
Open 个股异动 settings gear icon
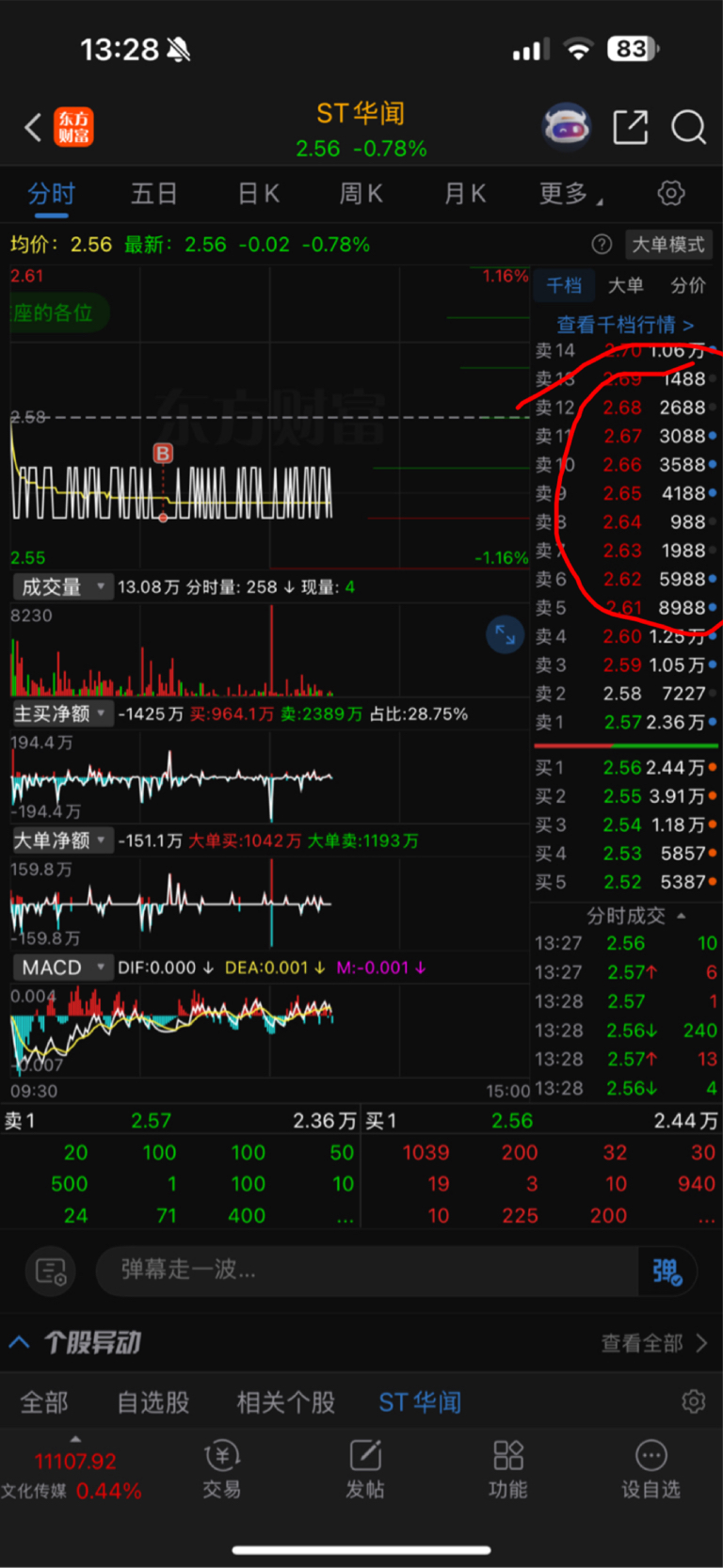click(693, 1402)
